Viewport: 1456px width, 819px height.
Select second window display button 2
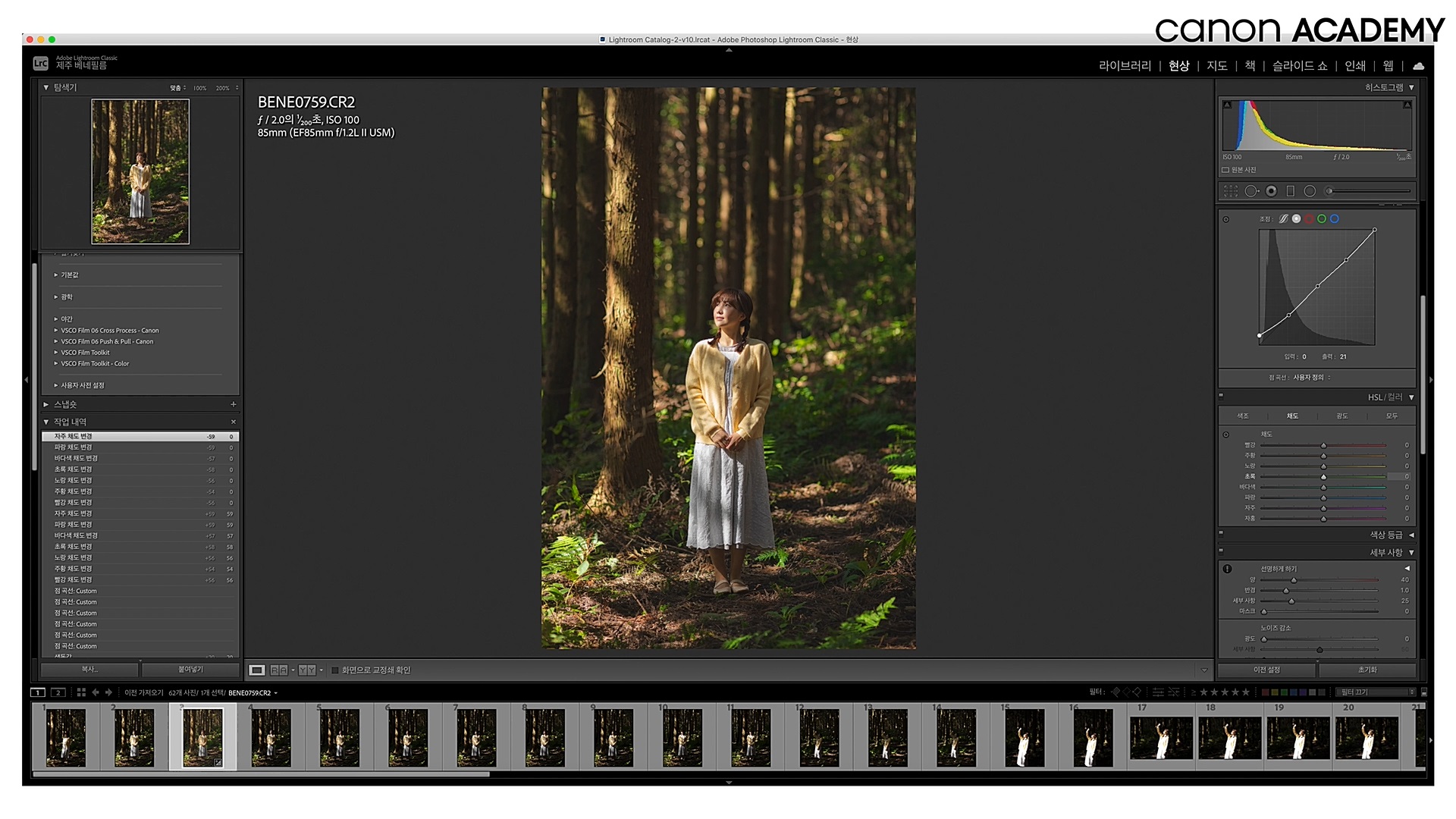pos(58,692)
